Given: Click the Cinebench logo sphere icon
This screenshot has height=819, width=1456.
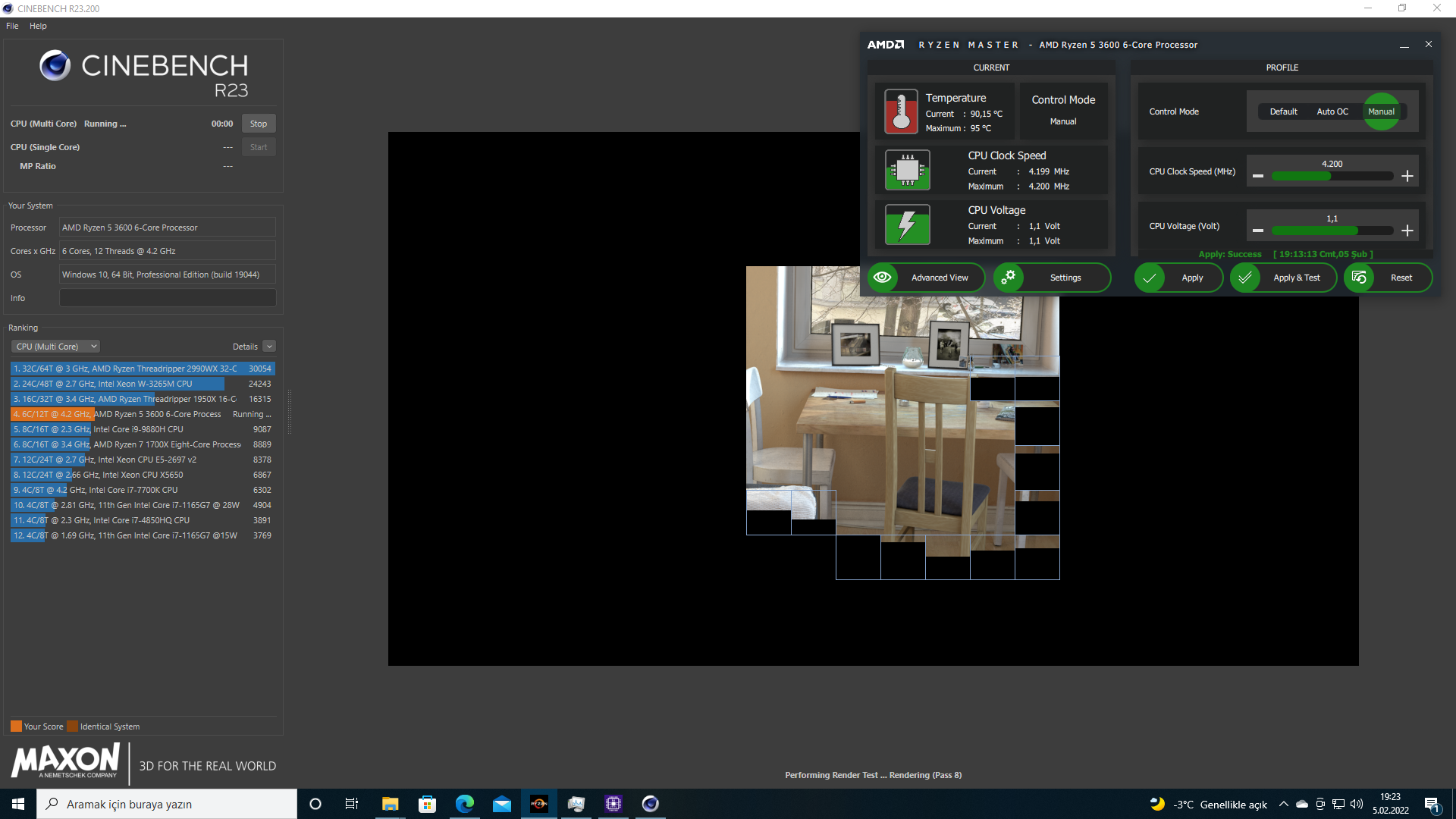Looking at the screenshot, I should point(55,65).
